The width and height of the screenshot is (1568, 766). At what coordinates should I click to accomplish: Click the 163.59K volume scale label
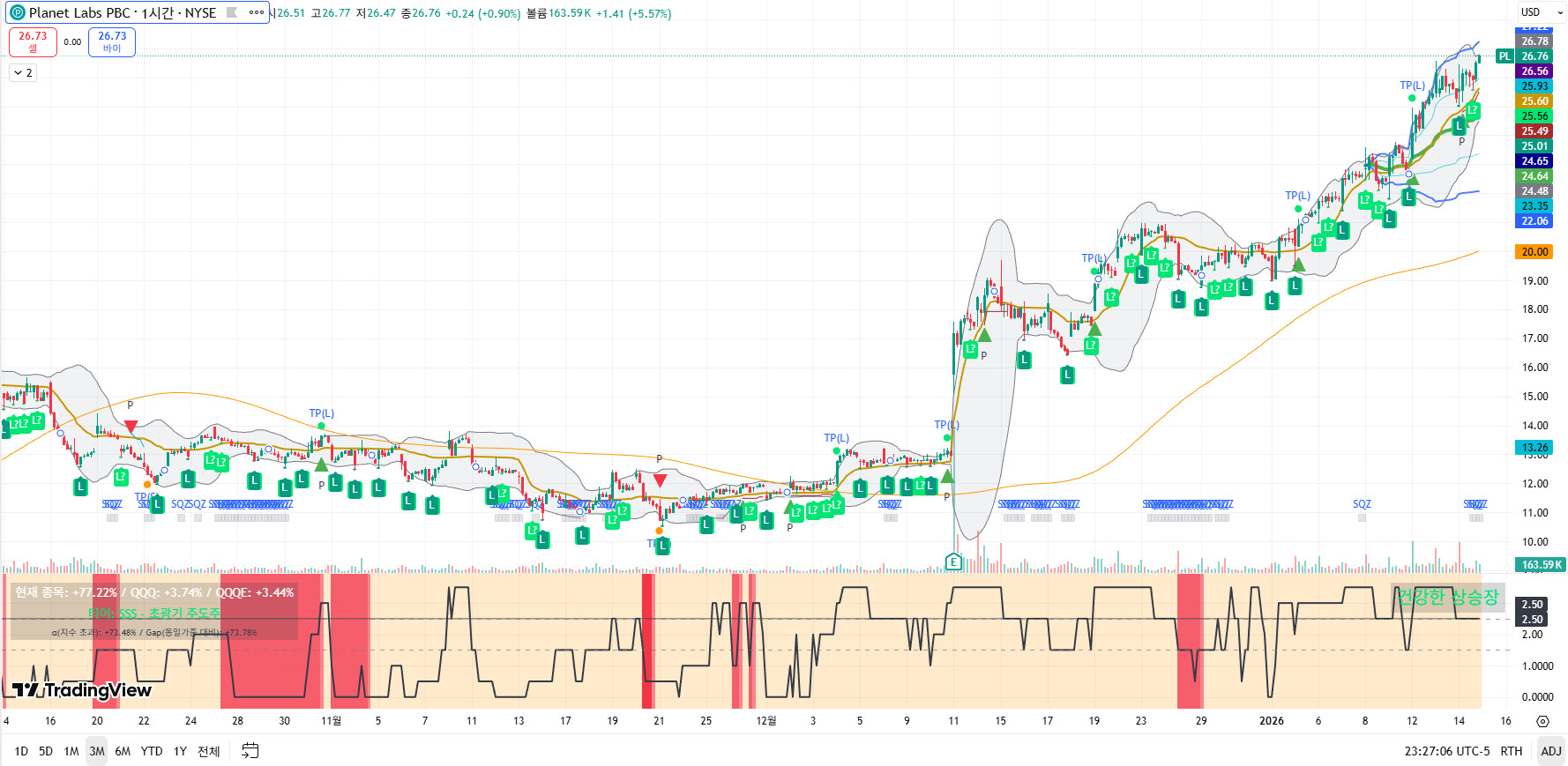click(1540, 565)
